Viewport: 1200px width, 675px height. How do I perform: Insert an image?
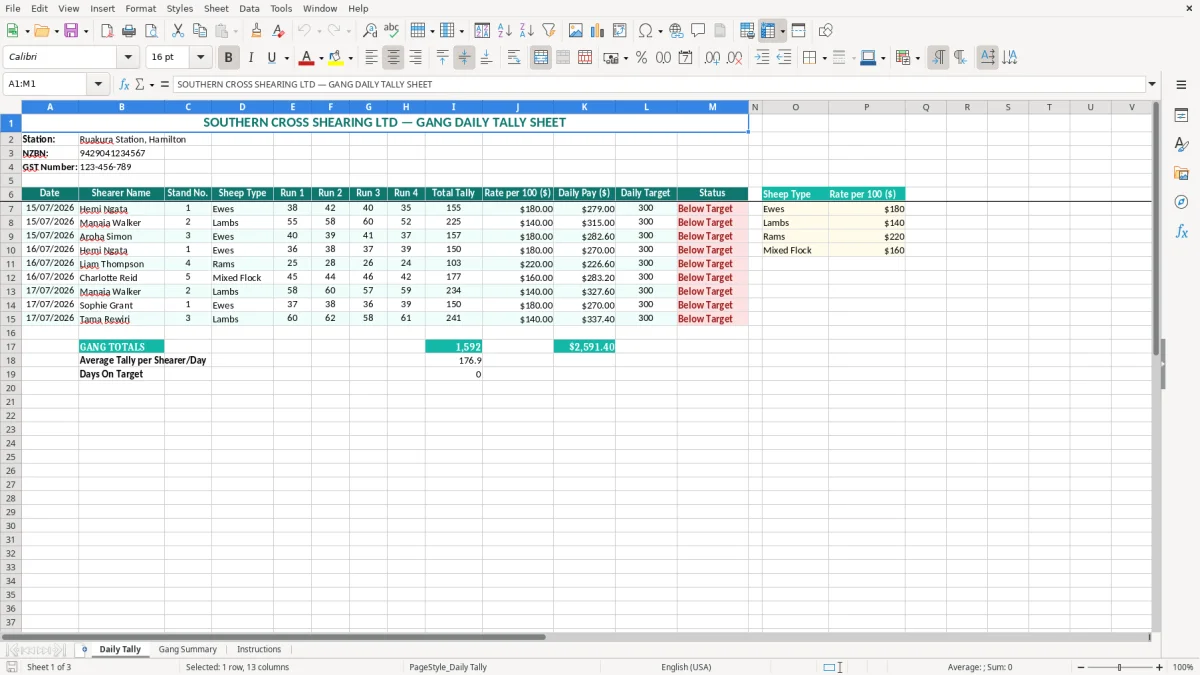click(576, 31)
